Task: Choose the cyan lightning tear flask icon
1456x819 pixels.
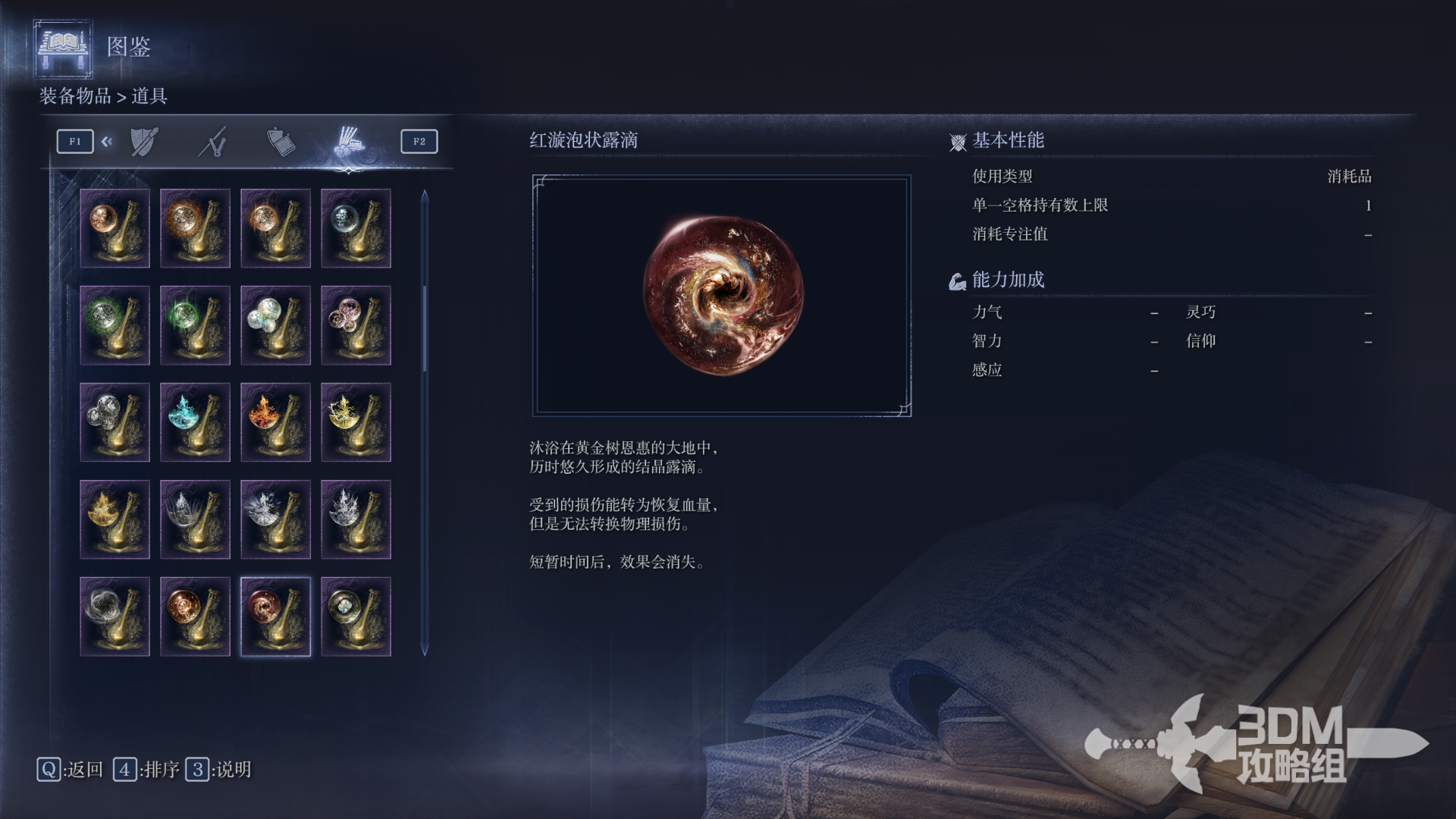Action: (195, 422)
